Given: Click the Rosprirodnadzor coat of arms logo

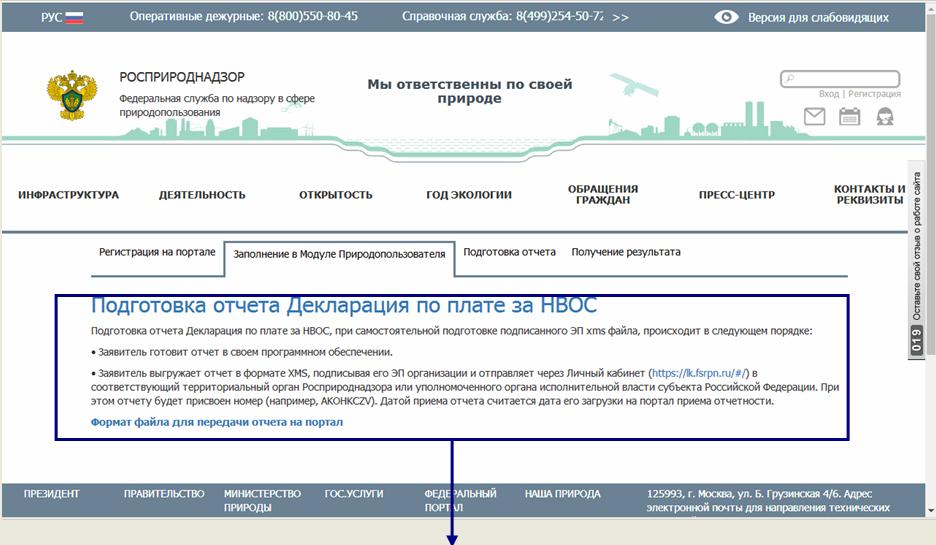Looking at the screenshot, I should pos(72,96).
